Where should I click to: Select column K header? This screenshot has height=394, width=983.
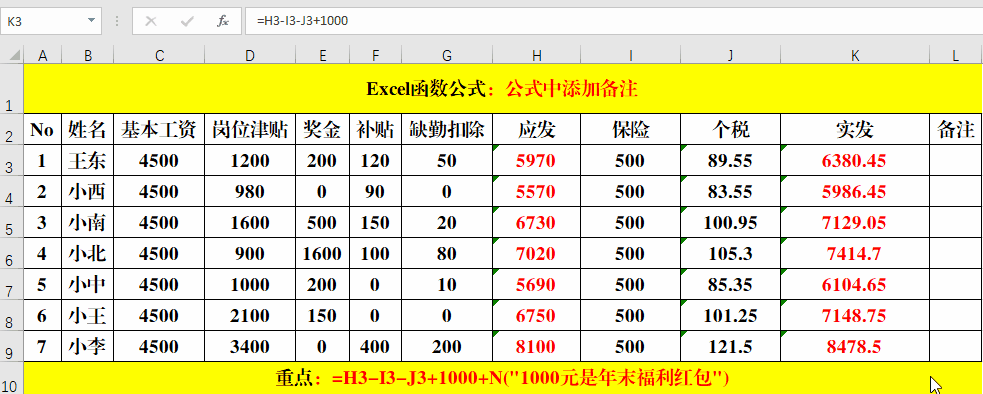coord(855,56)
